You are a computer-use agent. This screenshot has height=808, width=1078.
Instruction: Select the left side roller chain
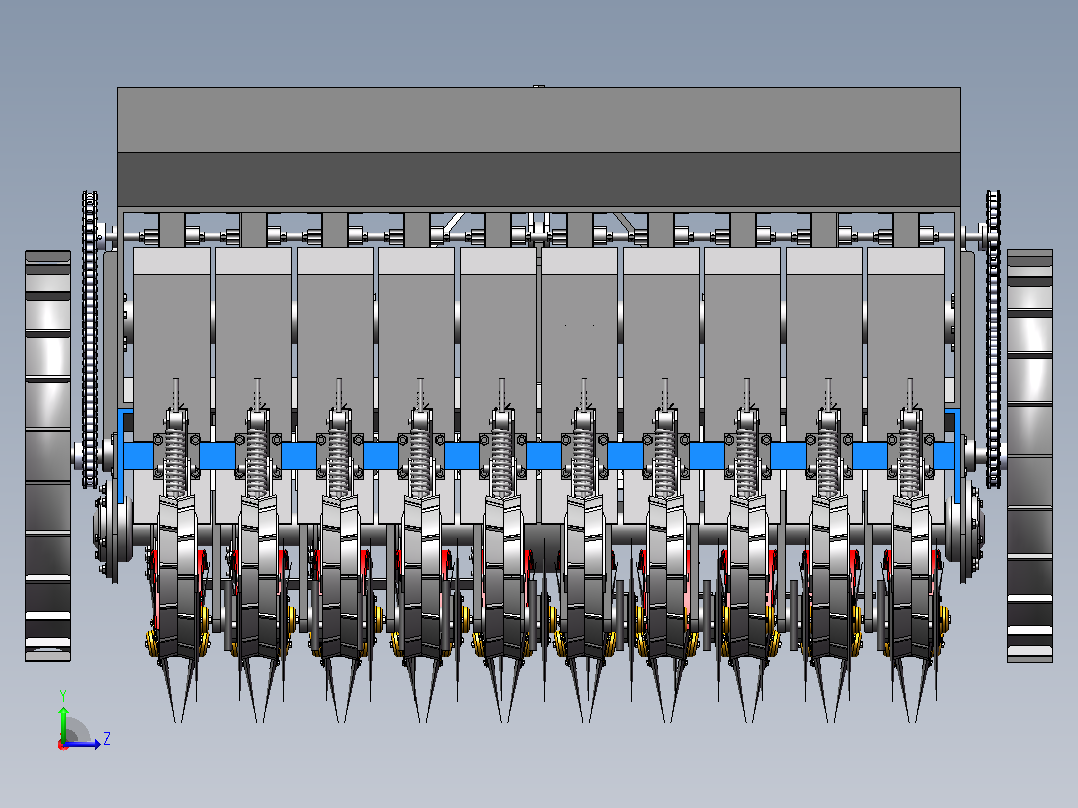[90, 340]
